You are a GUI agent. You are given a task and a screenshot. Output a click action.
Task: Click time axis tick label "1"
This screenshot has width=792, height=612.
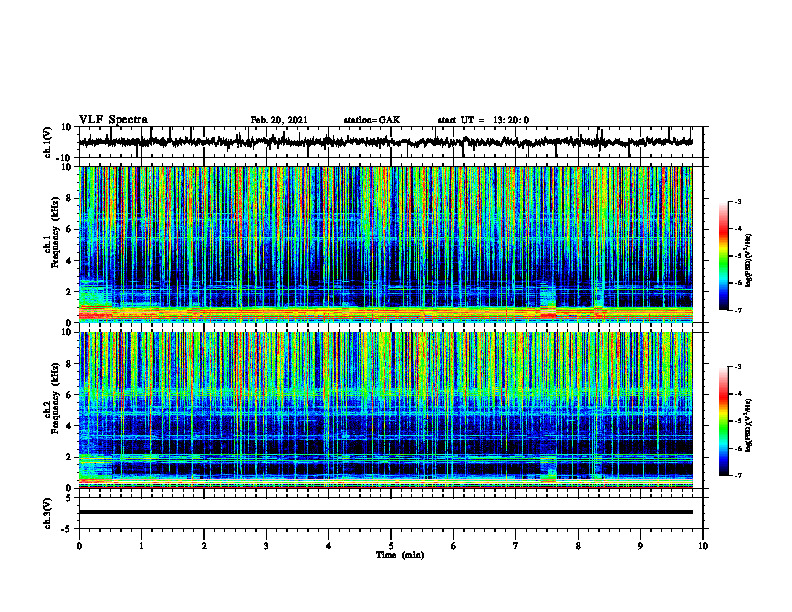pyautogui.click(x=141, y=546)
